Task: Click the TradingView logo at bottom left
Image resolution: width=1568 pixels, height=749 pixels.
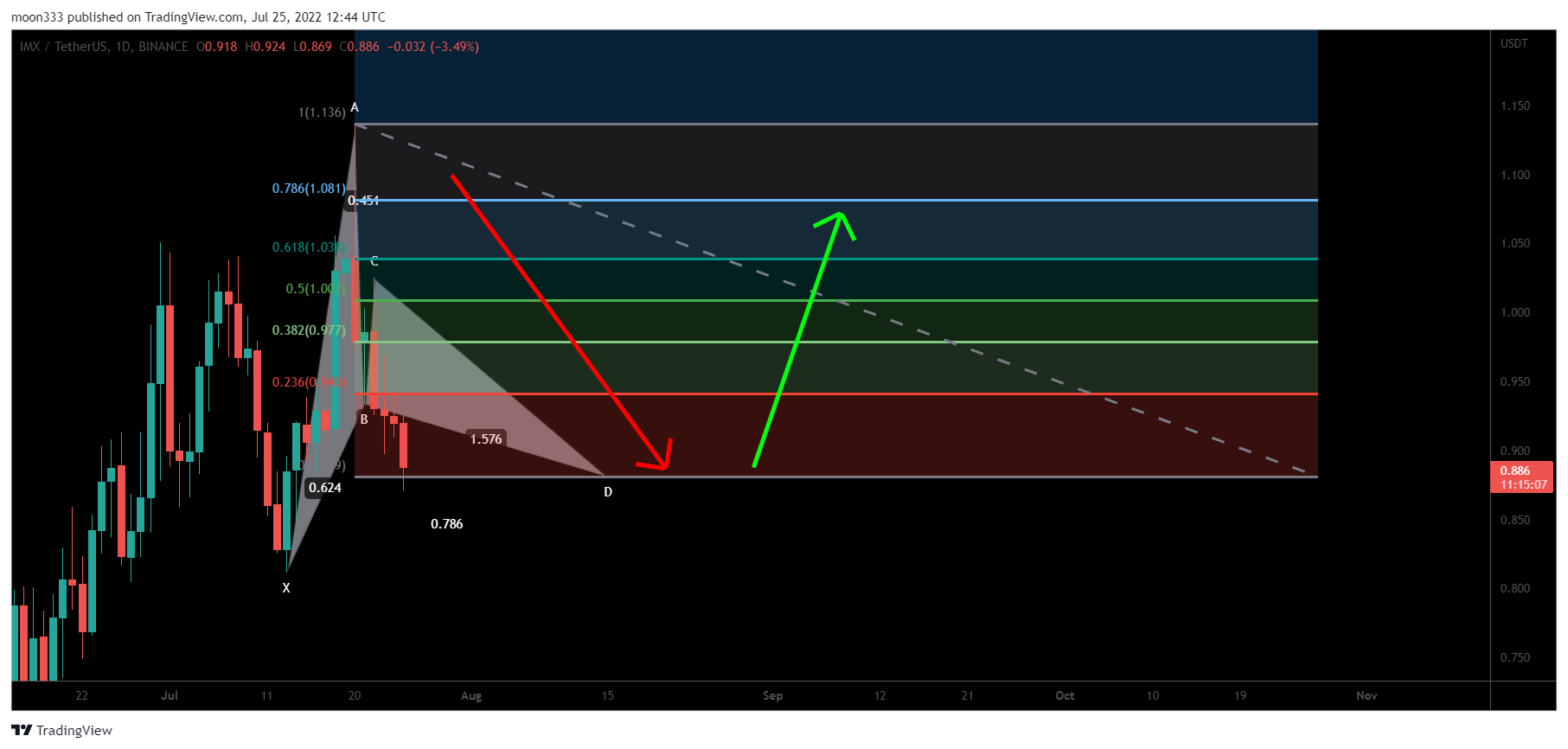Action: [x=61, y=730]
